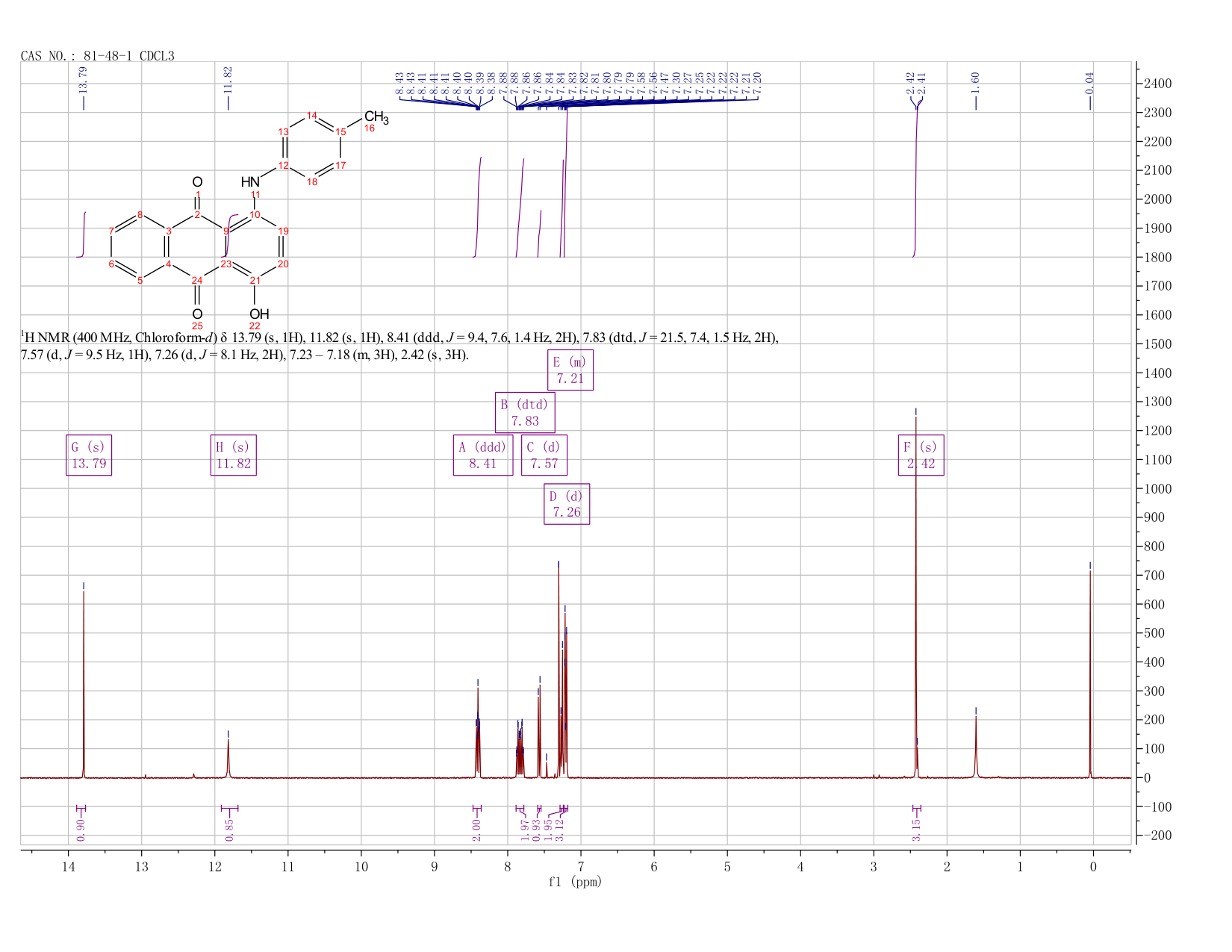Click the tall methyl peak at 2.42 ppm

(x=916, y=597)
